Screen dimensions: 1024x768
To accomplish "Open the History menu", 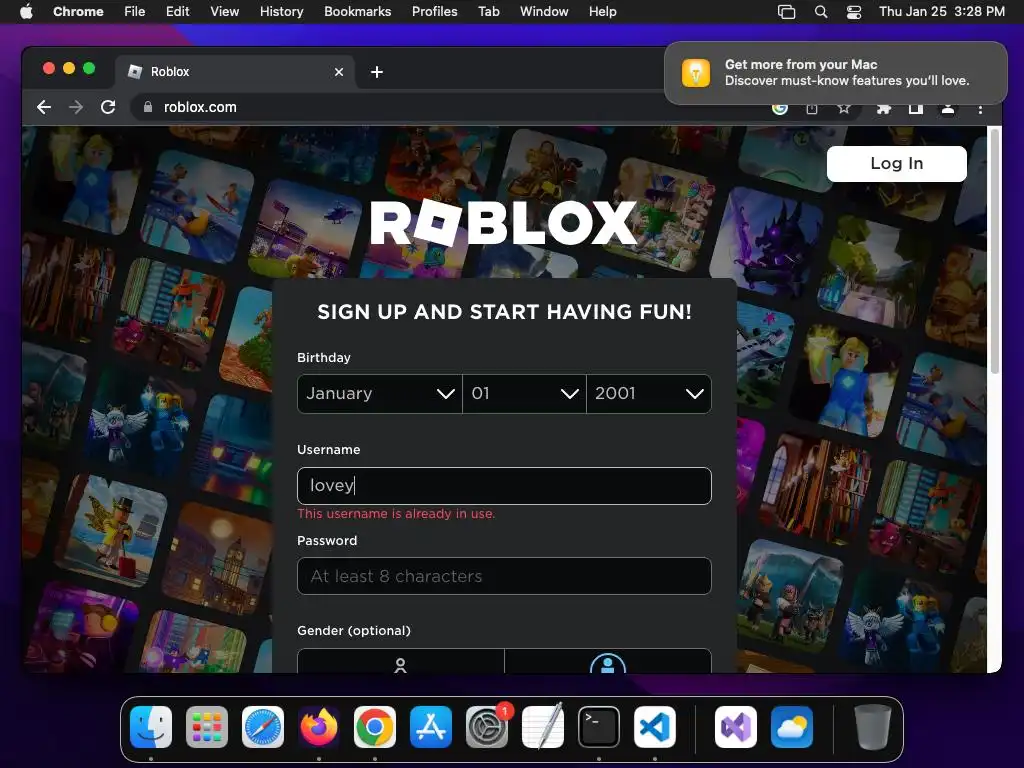I will [x=281, y=11].
